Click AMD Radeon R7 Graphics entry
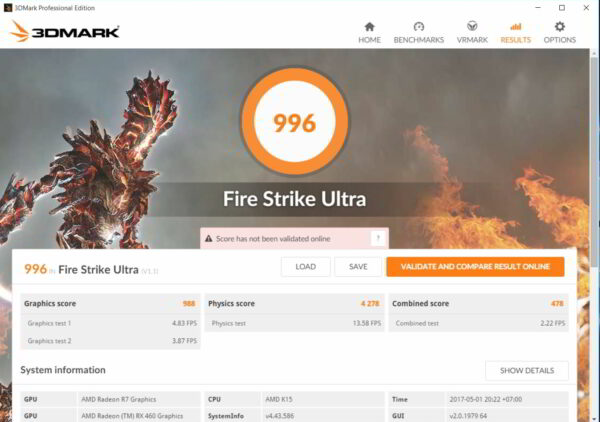The image size is (600, 422). coord(119,399)
